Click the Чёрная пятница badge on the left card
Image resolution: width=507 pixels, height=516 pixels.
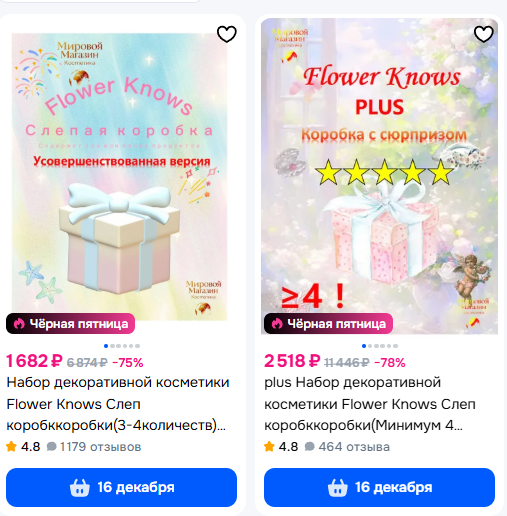click(x=70, y=323)
